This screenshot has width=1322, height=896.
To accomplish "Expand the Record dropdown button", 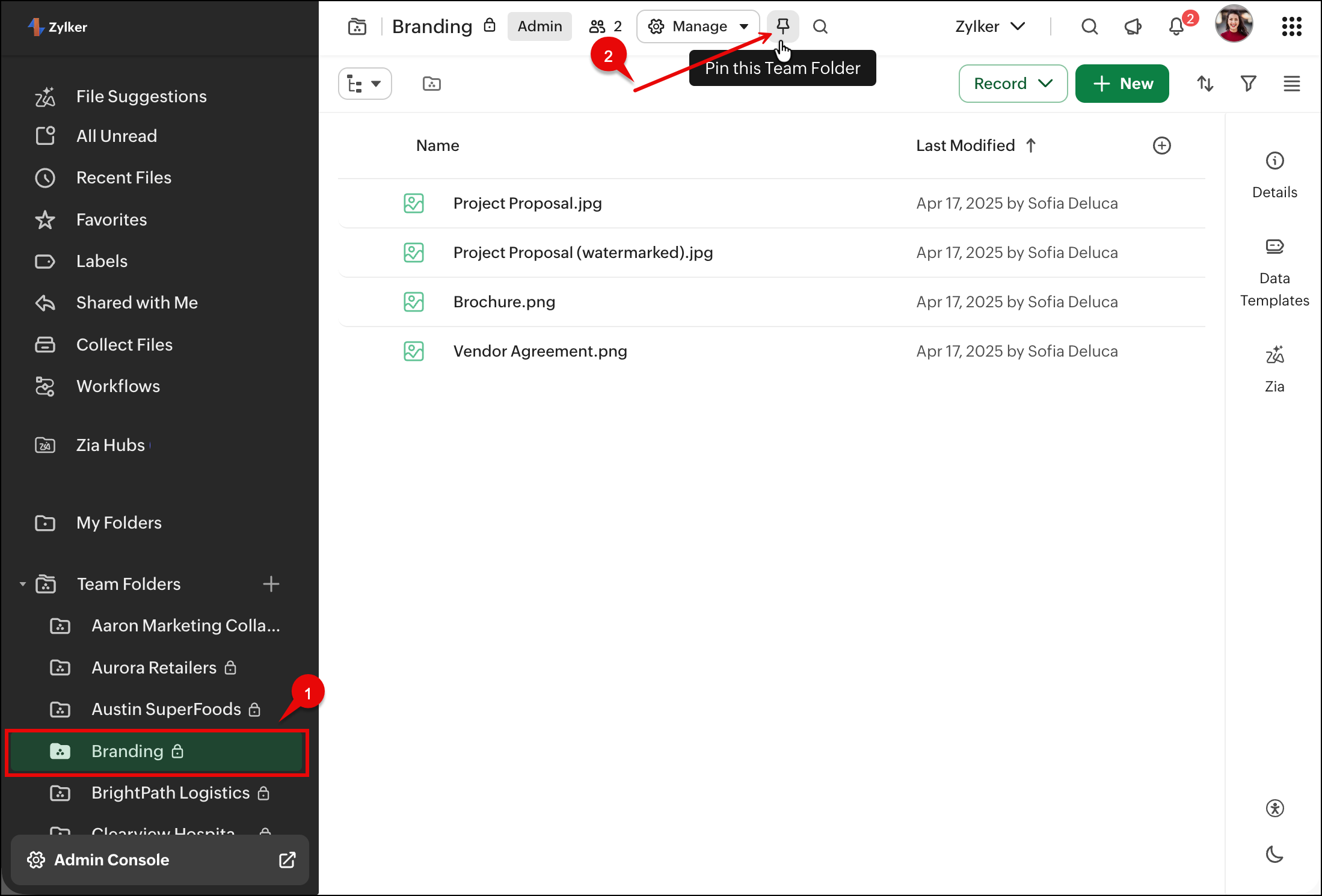I will click(x=1013, y=84).
